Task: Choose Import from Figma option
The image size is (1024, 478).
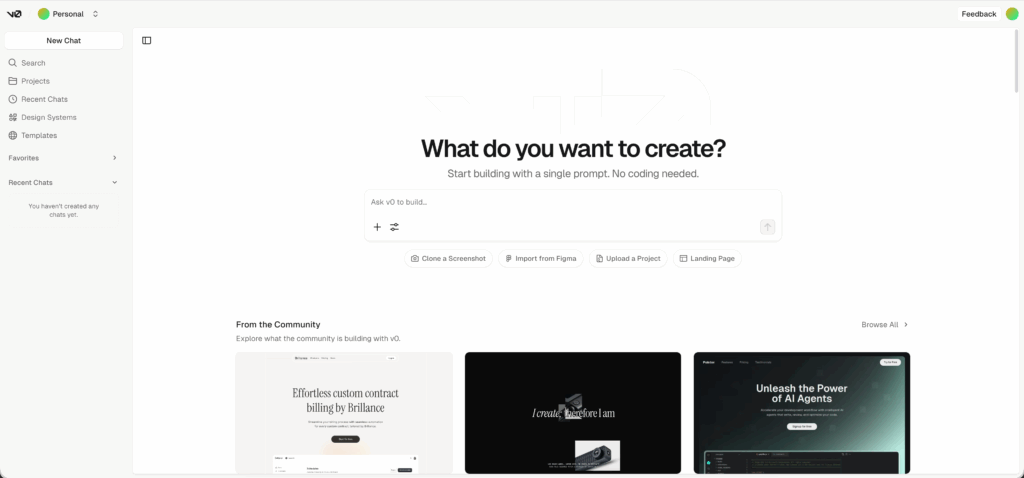Action: pos(540,258)
